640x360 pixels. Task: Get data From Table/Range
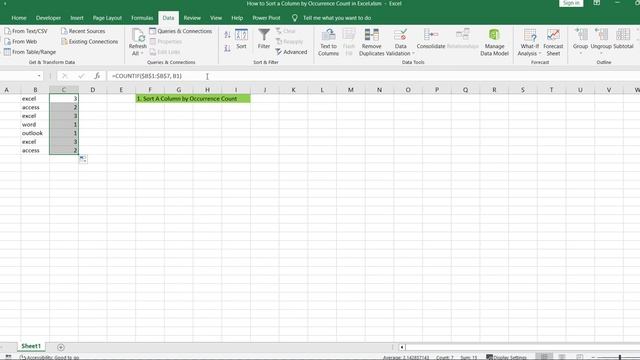pyautogui.click(x=30, y=52)
